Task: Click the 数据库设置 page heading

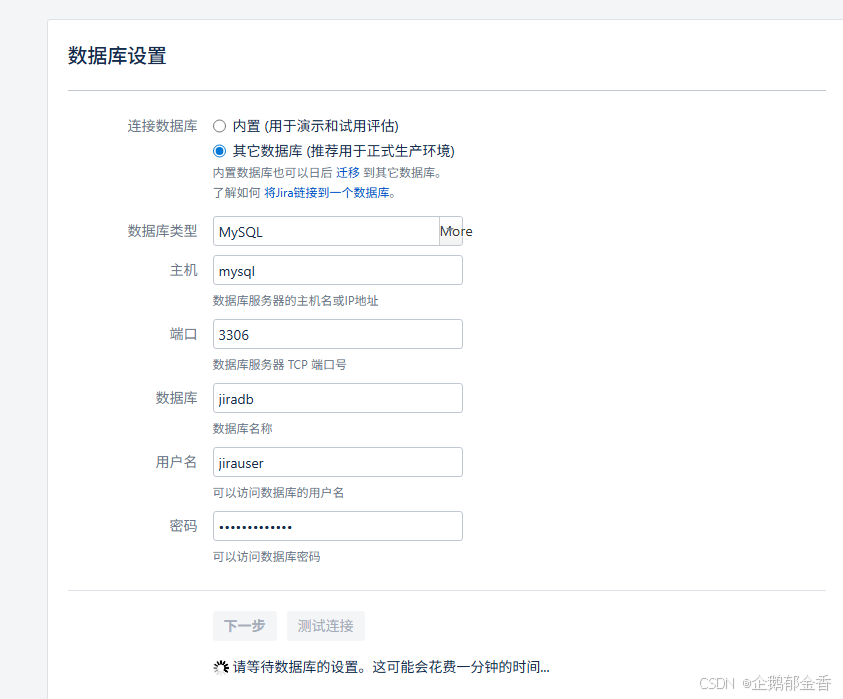Action: pyautogui.click(x=117, y=56)
